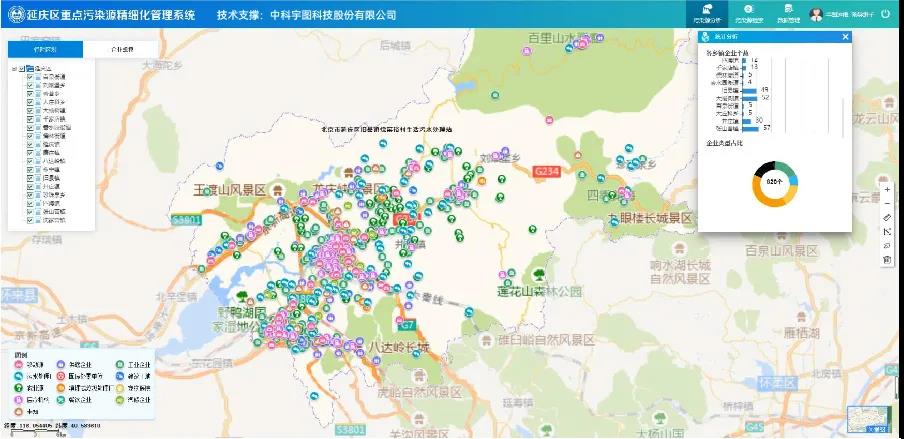Uncheck the 千家店镇 checkbox
The width and height of the screenshot is (904, 439).
click(30, 119)
